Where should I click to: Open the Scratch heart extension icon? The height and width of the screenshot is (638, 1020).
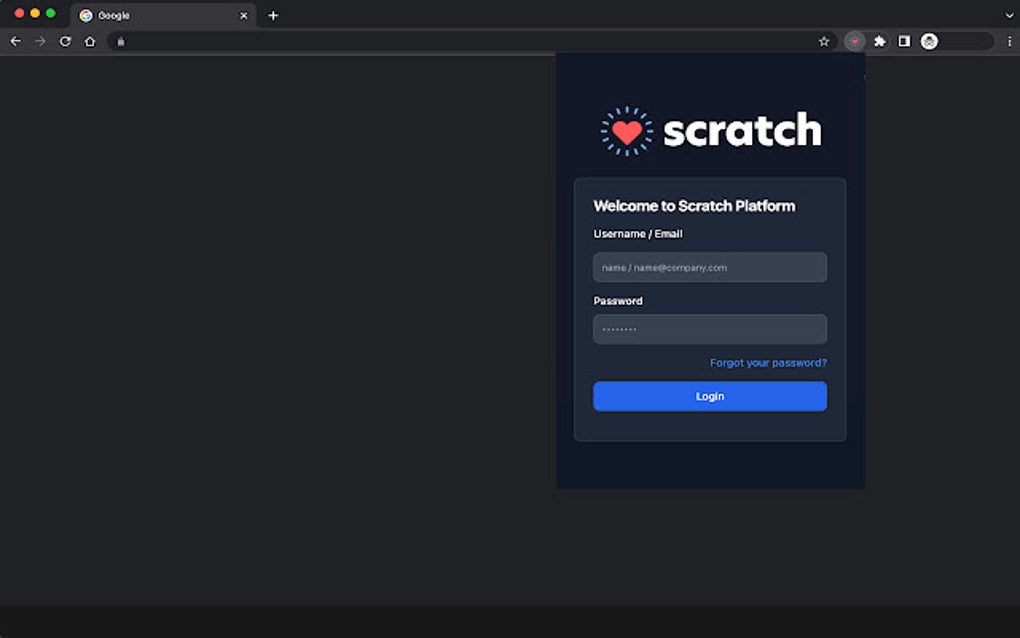[854, 41]
